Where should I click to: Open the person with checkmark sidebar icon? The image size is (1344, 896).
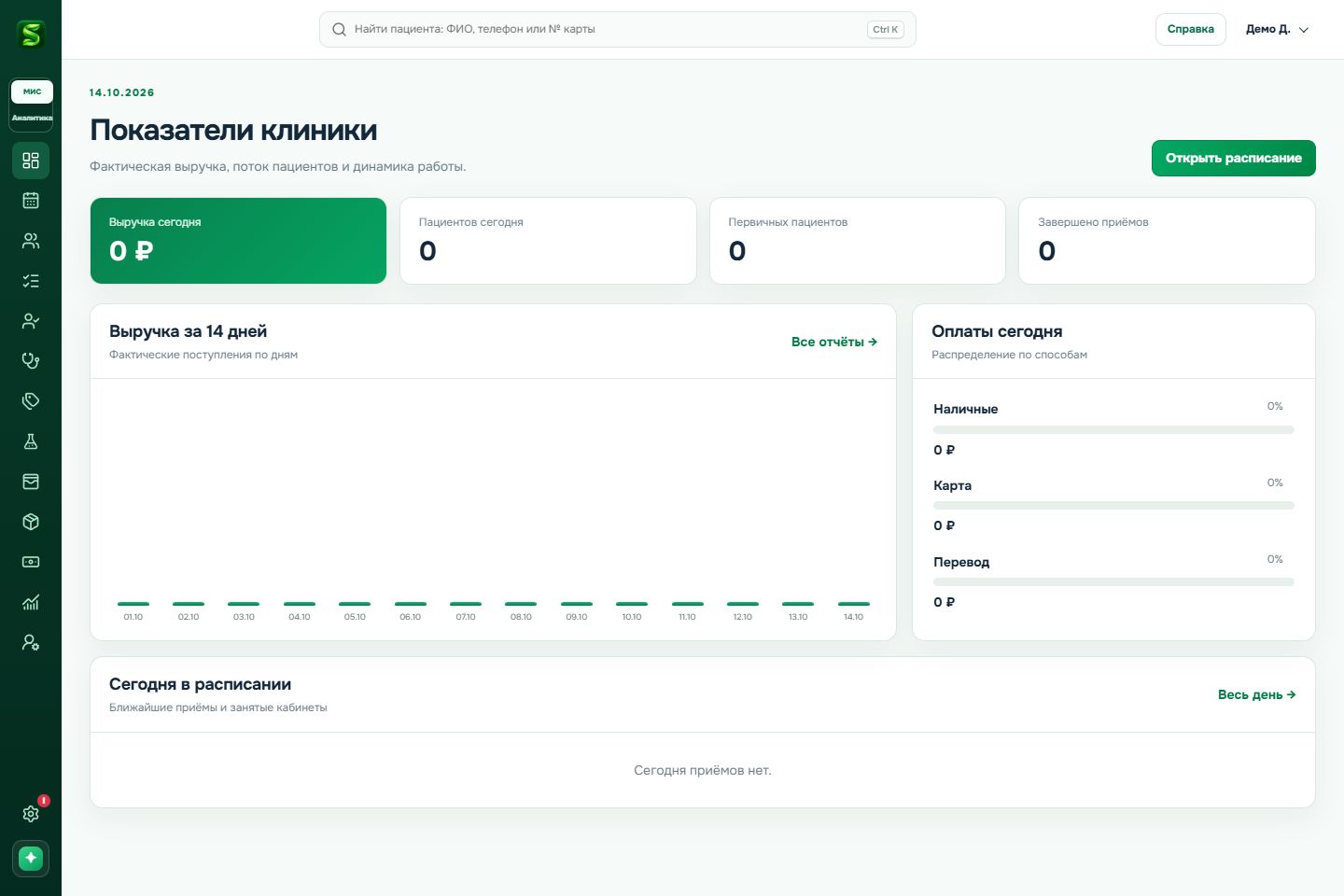click(31, 321)
